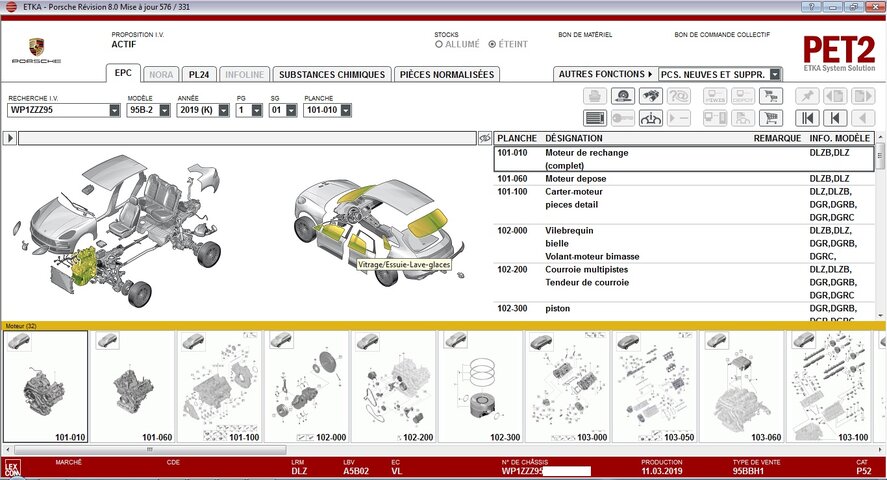Viewport: 887px width, 480px height.
Task: Select row 101-060 Moteur depose
Action: (x=684, y=179)
